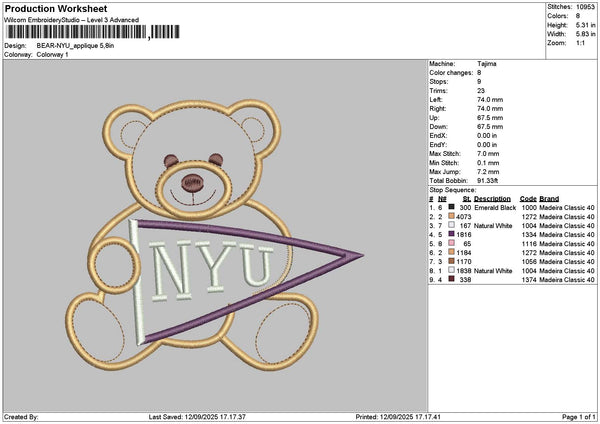The width and height of the screenshot is (600, 424).
Task: Pick the purple swatch beside stitch count 1816
Action: point(452,234)
